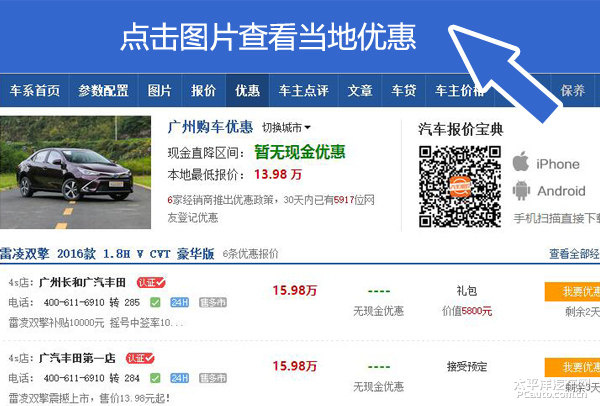Click the green check next to extension 285
This screenshot has height=406, width=600.
(155, 303)
